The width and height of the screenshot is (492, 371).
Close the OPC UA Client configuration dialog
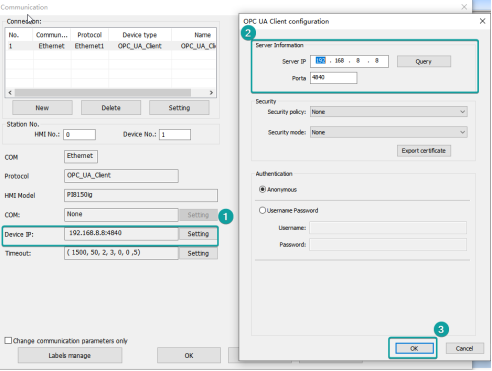coord(482,21)
